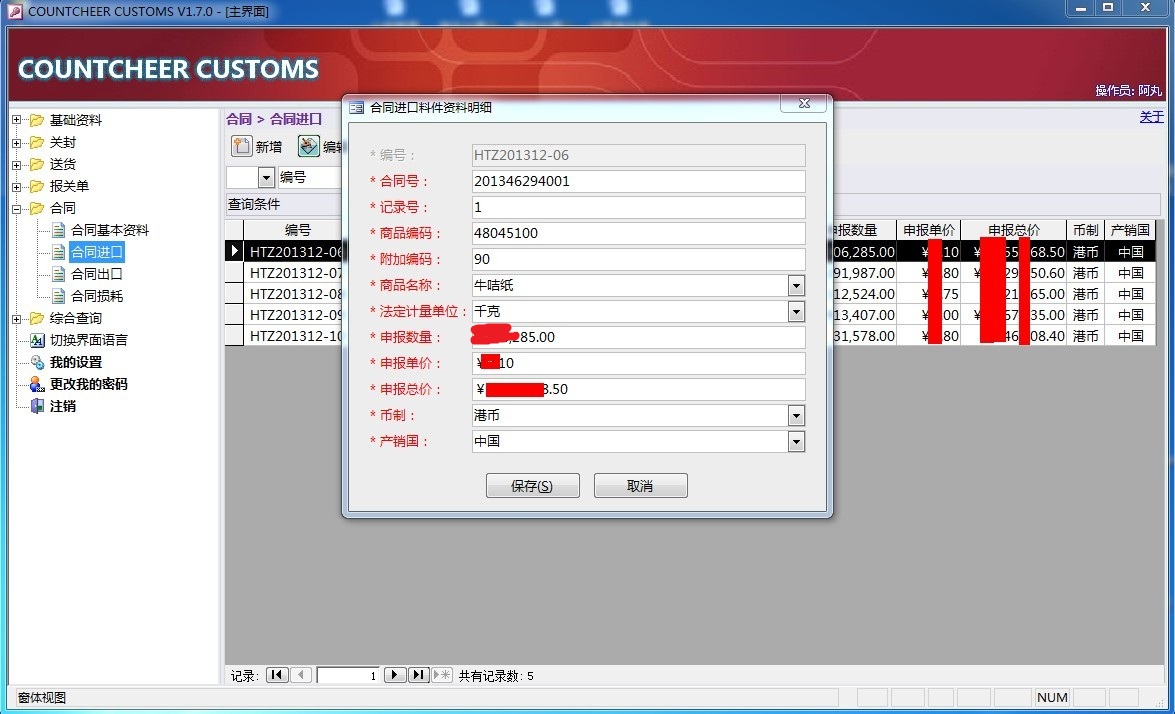The image size is (1175, 714).
Task: Click the 合同号 input field
Action: click(638, 181)
